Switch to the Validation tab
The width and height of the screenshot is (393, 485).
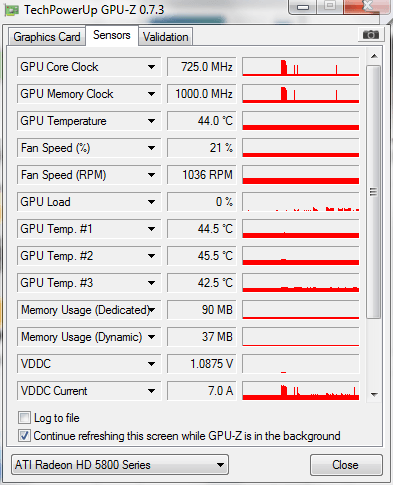click(166, 37)
